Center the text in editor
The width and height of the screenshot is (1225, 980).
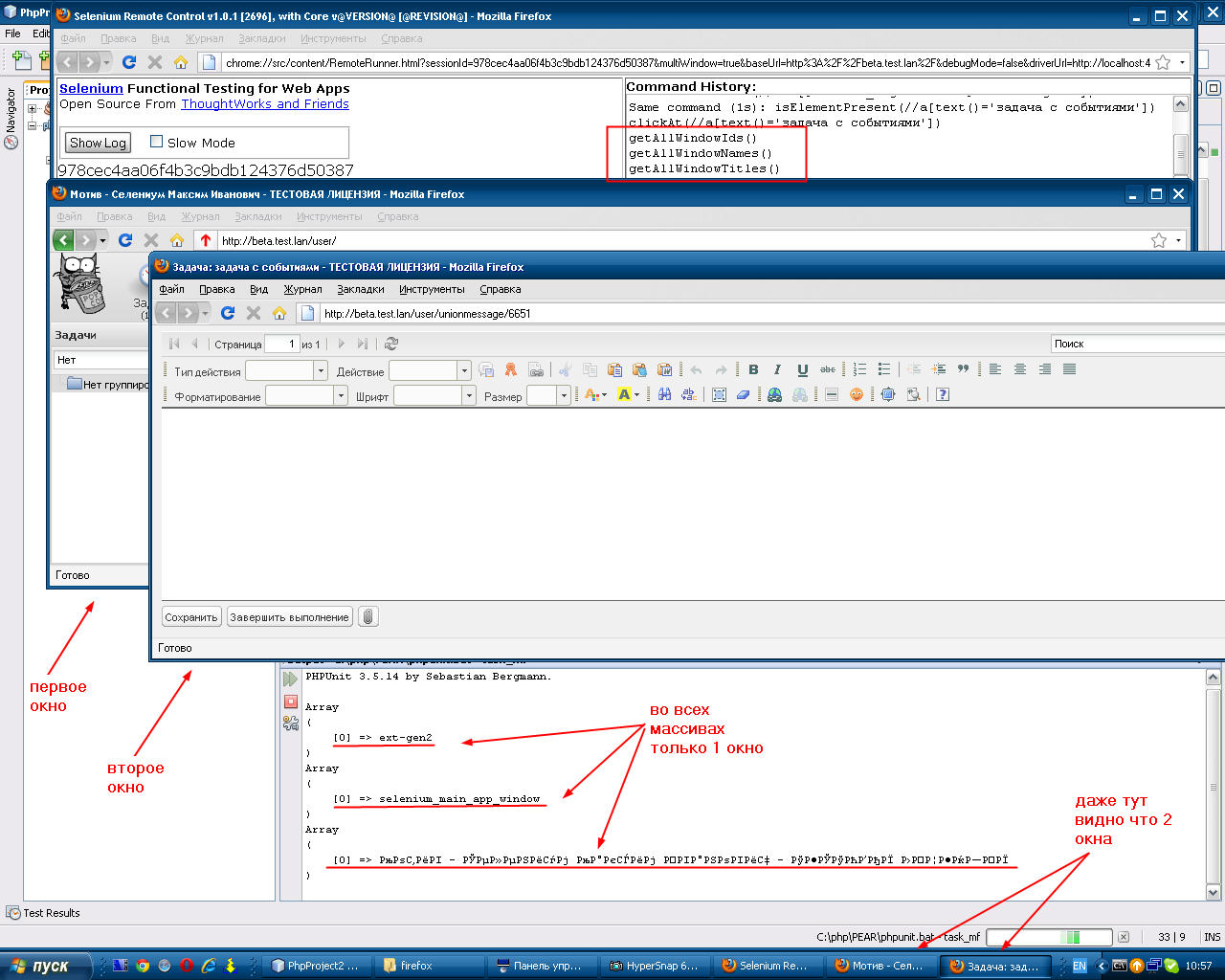pos(1020,369)
